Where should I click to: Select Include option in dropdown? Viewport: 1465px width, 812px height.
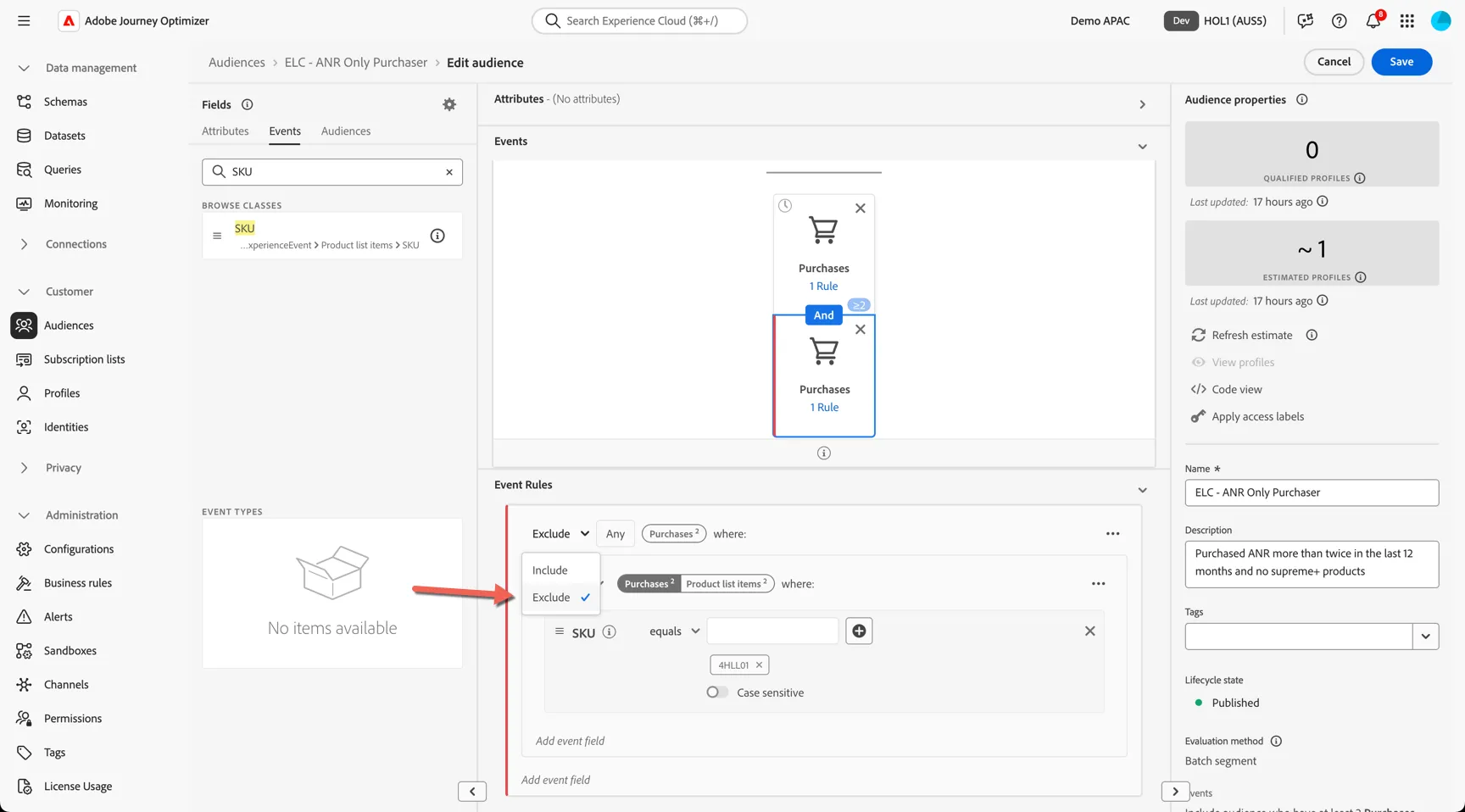click(560, 570)
